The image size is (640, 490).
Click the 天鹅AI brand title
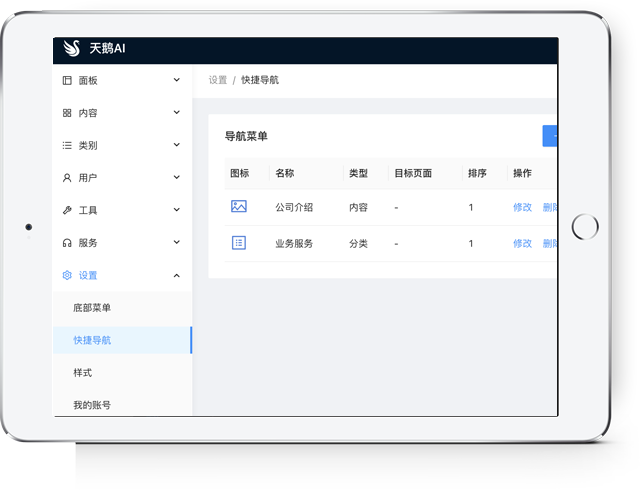(107, 49)
